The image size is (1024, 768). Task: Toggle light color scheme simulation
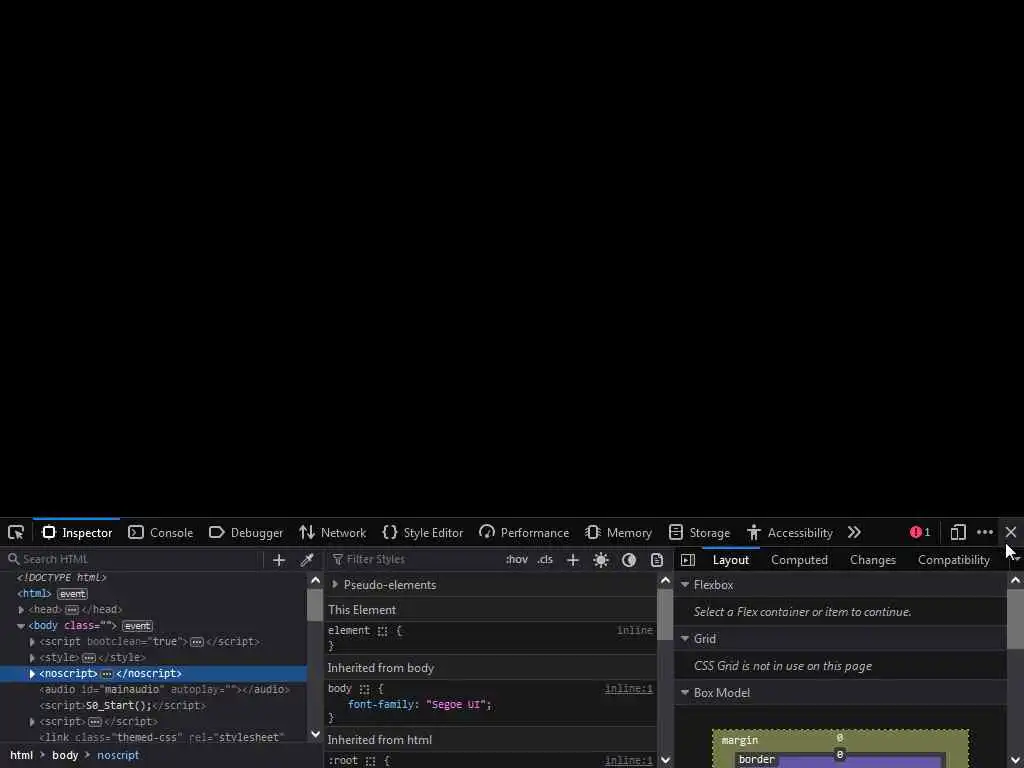click(x=601, y=560)
